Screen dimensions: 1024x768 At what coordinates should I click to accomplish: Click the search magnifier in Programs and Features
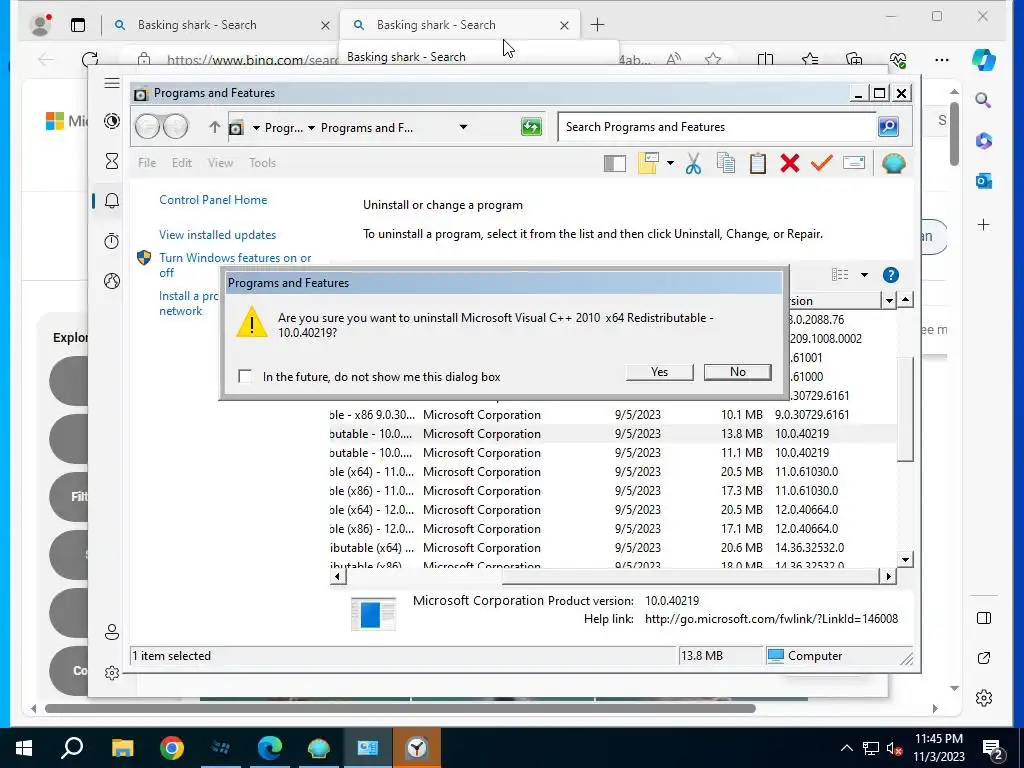pos(888,127)
